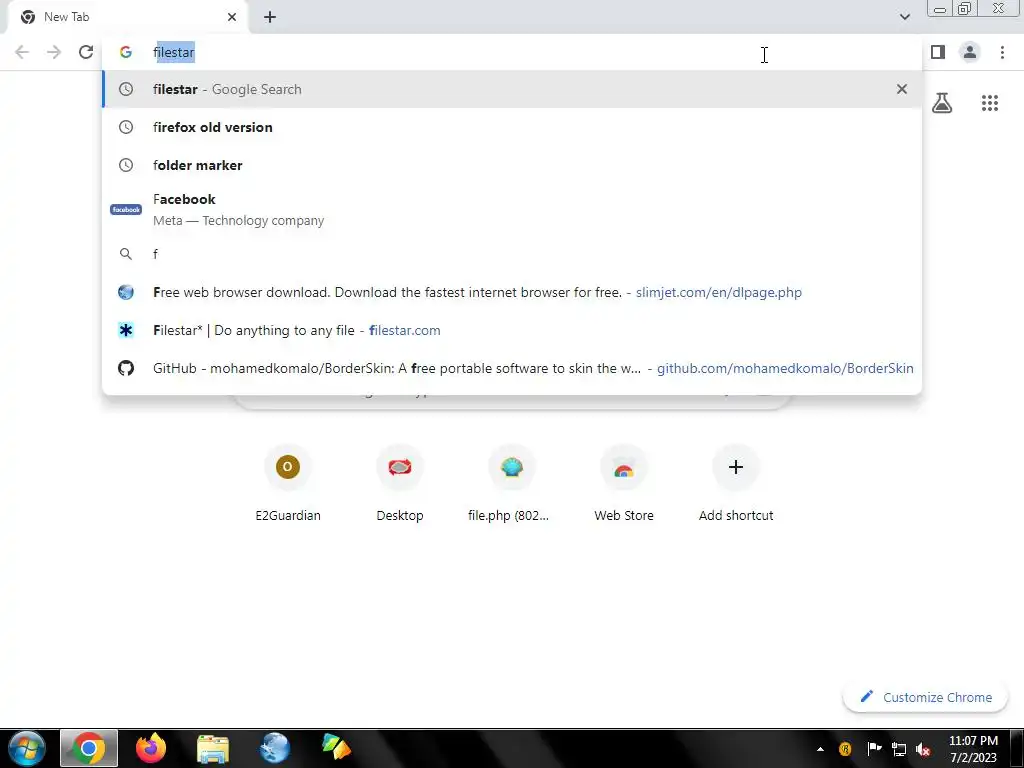Screen dimensions: 1024x768
Task: Remove the filestar suggestion with X
Action: (x=901, y=89)
